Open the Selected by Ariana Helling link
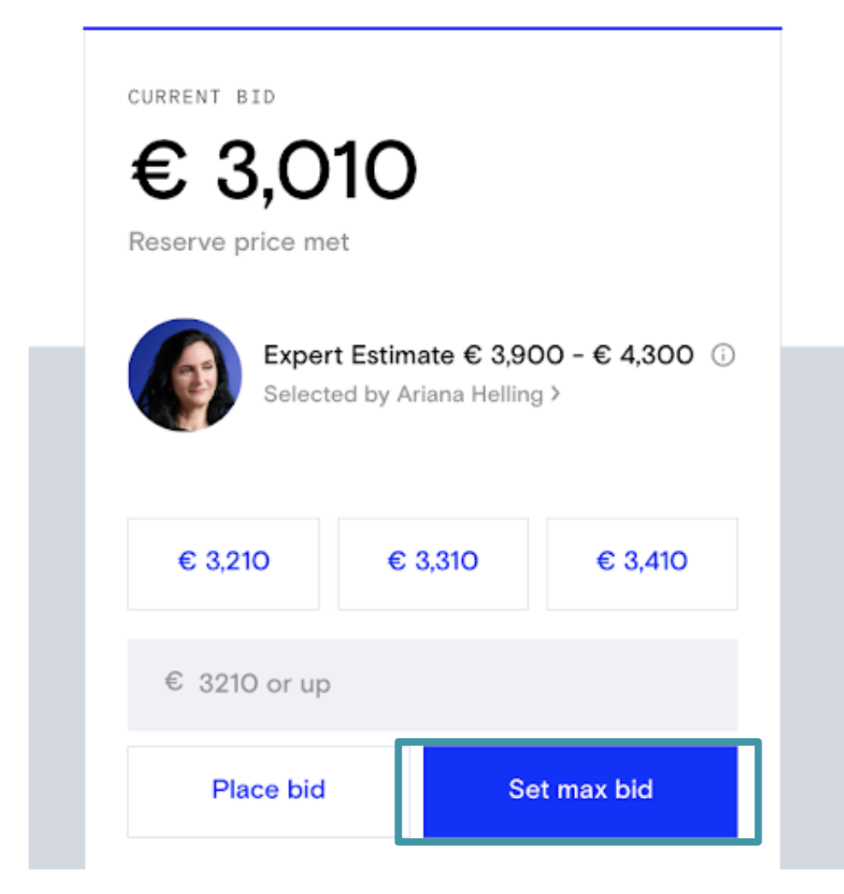844x894 pixels. point(403,394)
